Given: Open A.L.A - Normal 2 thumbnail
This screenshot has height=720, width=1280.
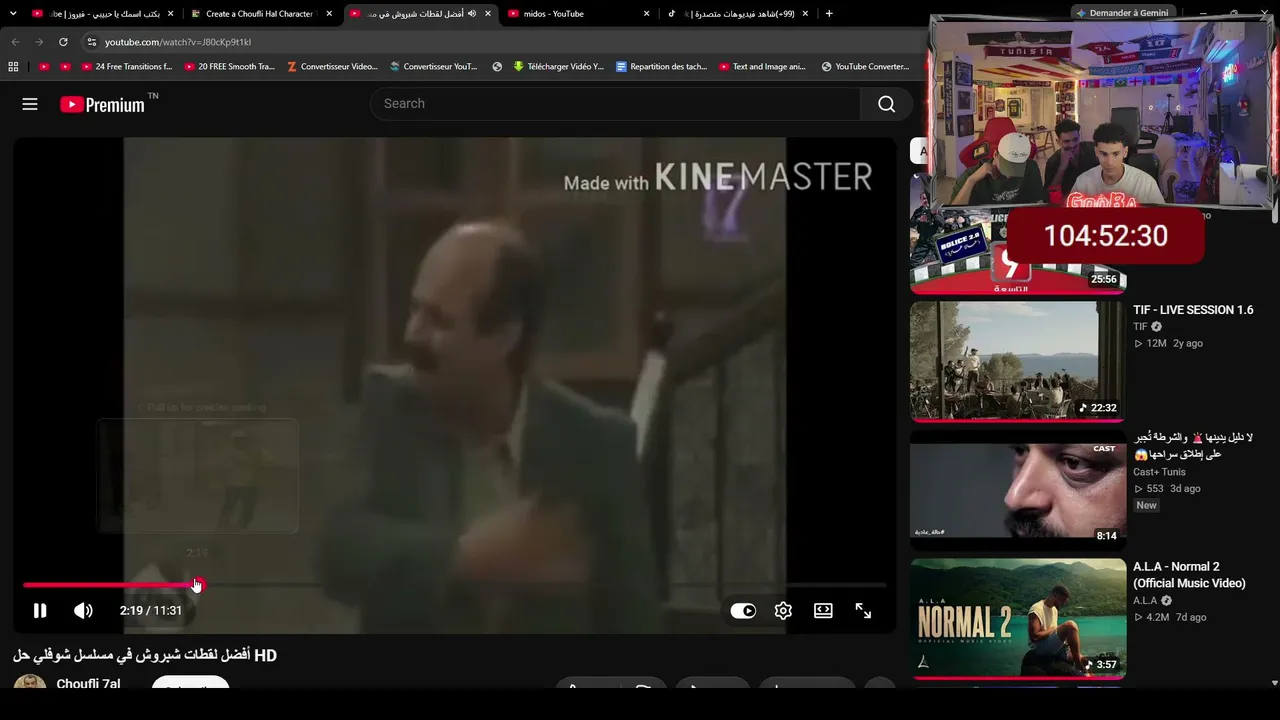Looking at the screenshot, I should (x=1018, y=619).
